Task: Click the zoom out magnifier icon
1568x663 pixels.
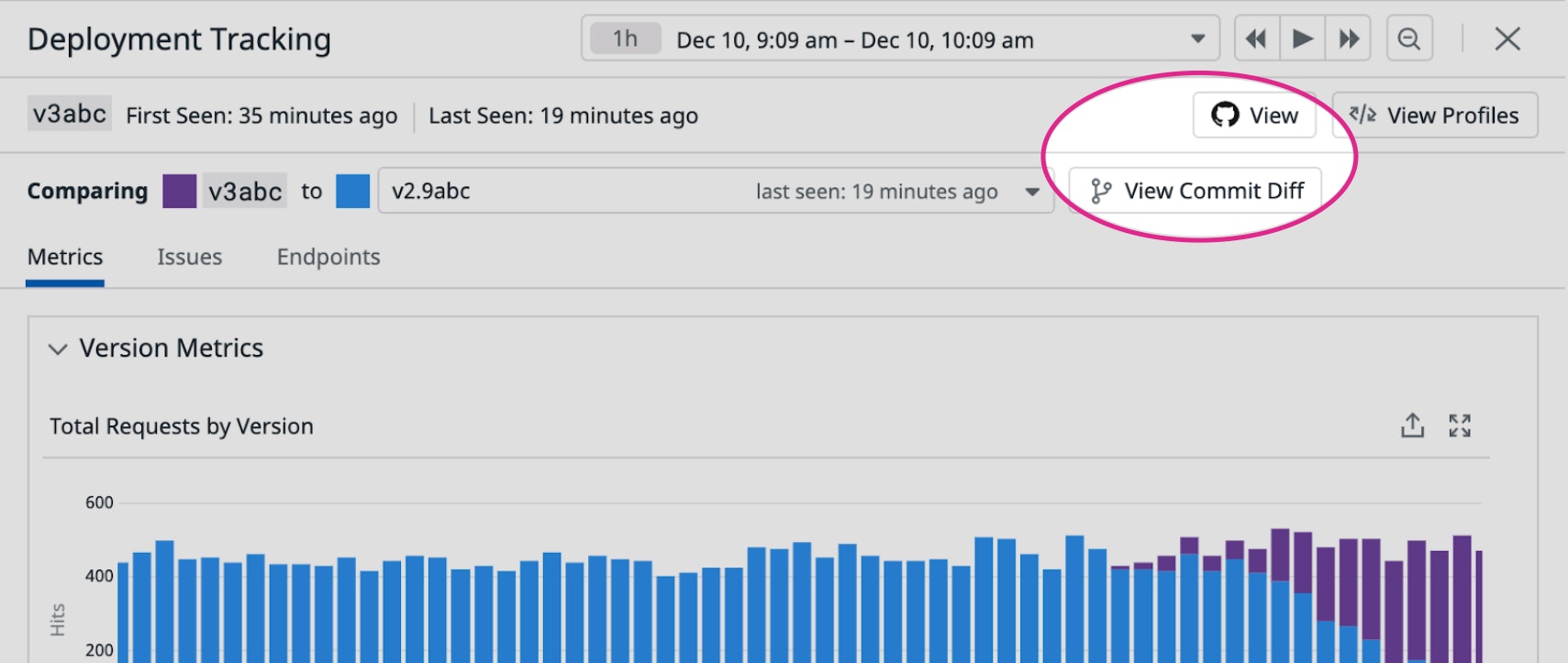Action: pos(1409,39)
